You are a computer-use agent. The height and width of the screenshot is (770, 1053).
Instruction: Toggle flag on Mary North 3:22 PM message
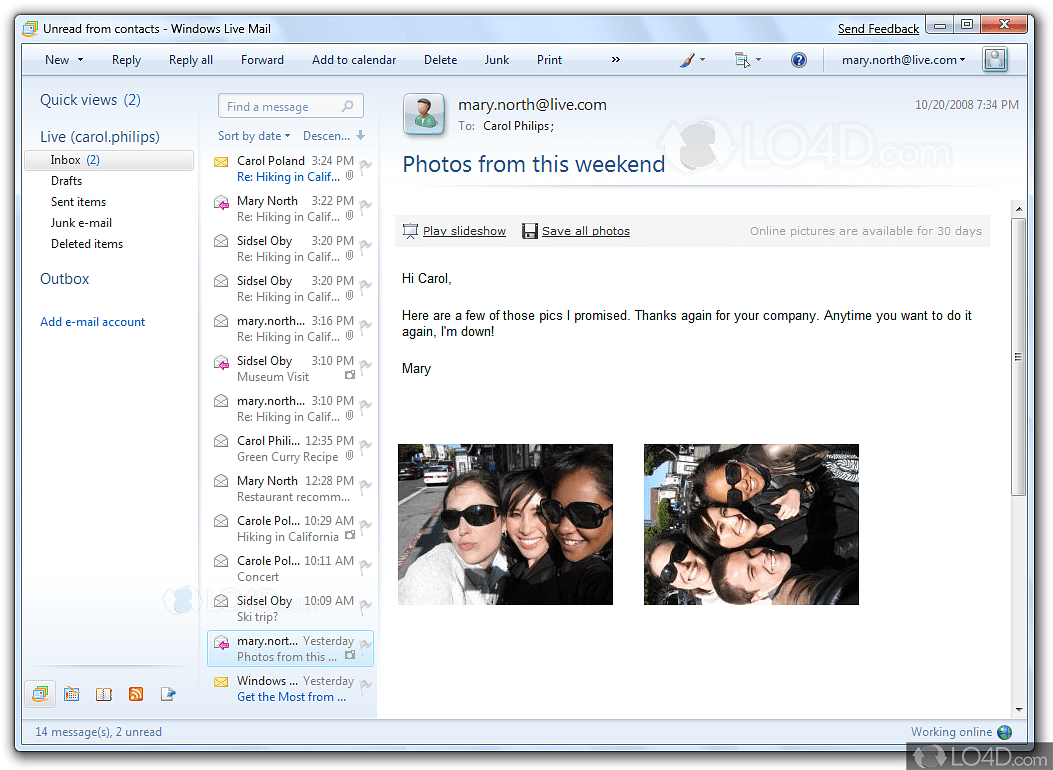coord(365,207)
